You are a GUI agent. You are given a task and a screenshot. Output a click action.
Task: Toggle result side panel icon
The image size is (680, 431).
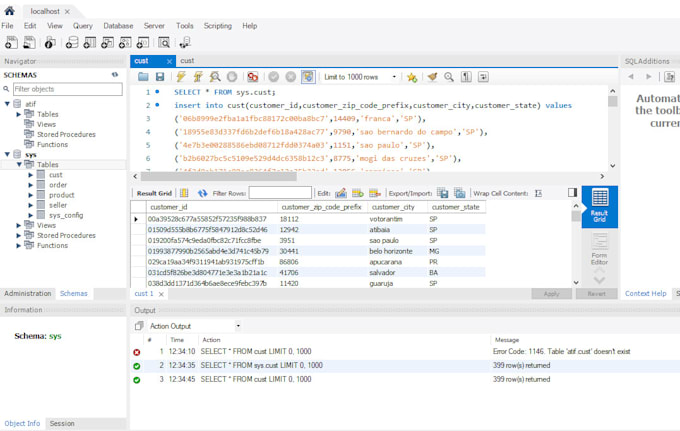click(572, 193)
